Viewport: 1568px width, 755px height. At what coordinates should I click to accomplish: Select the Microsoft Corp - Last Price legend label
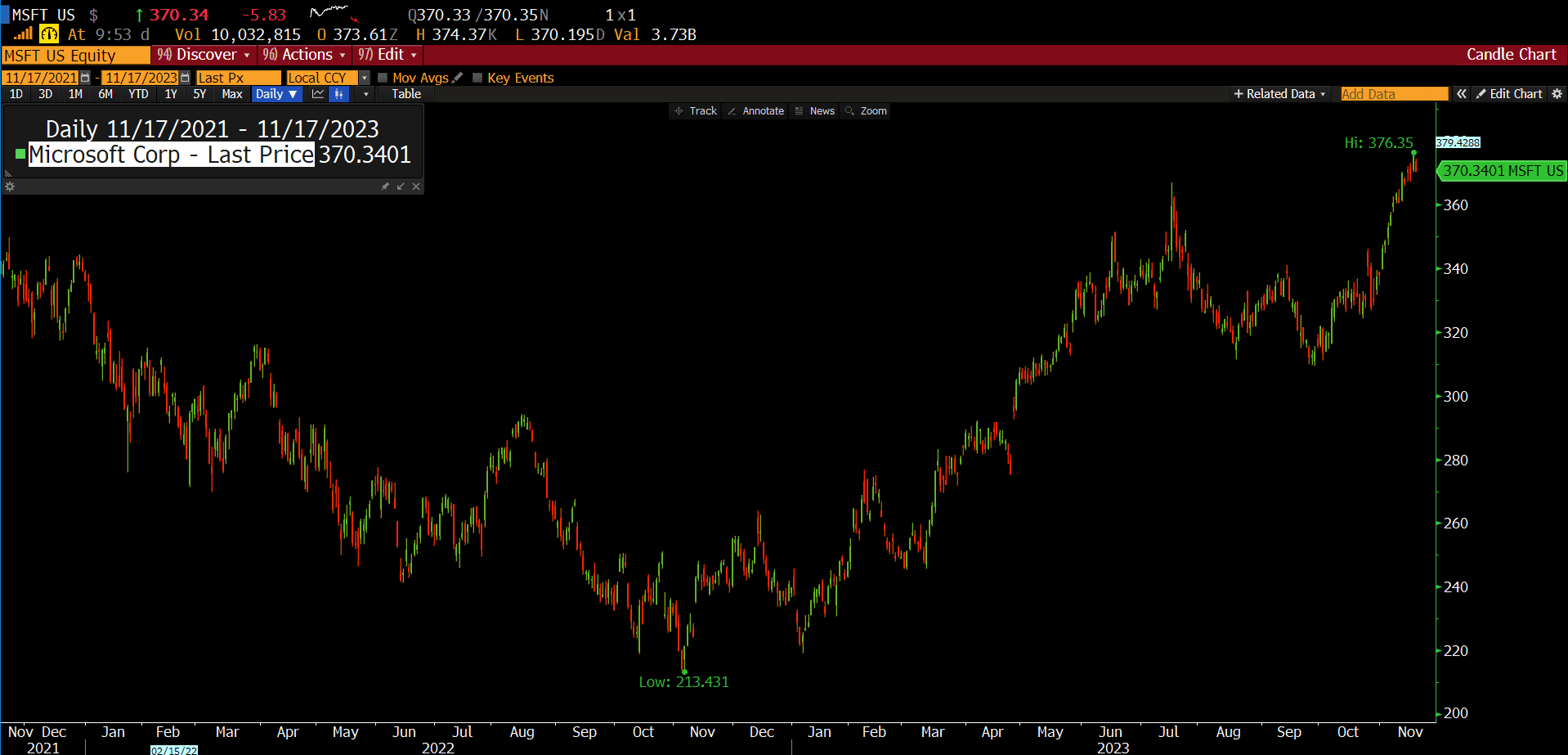tap(172, 155)
